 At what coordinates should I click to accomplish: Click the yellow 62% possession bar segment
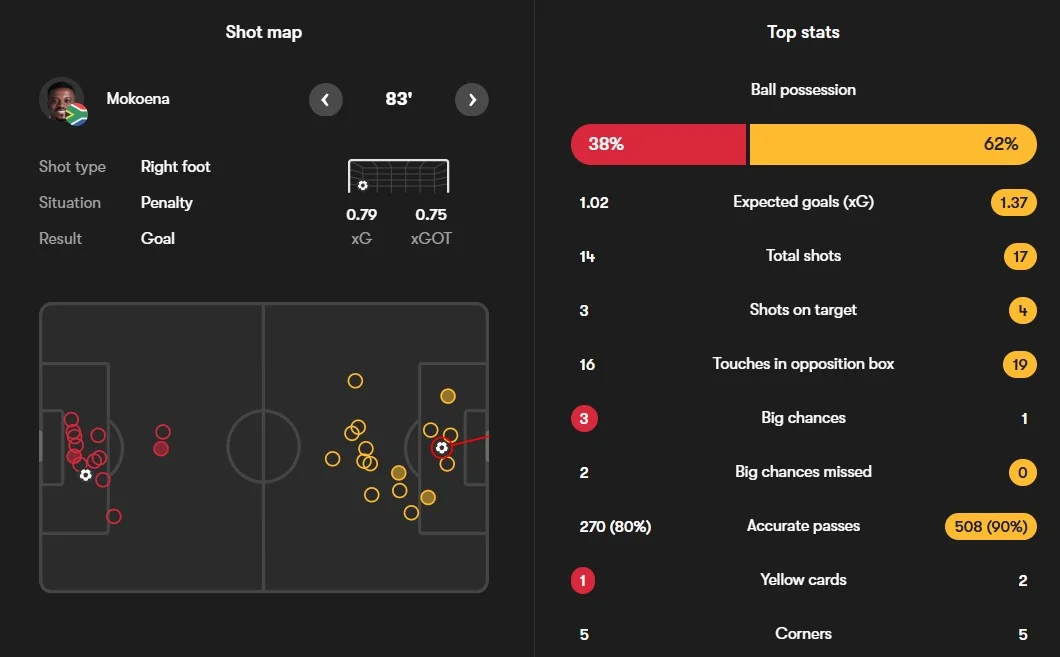pos(893,144)
